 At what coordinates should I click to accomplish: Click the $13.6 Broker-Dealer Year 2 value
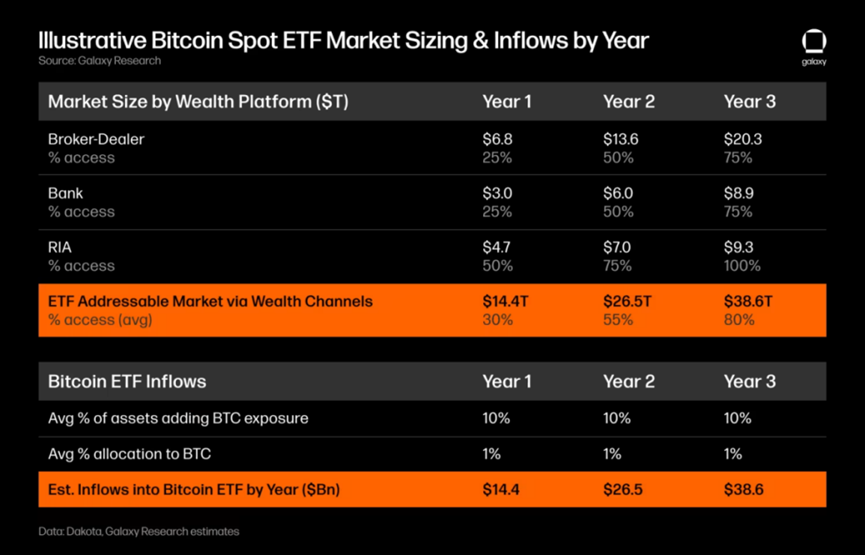(x=622, y=139)
